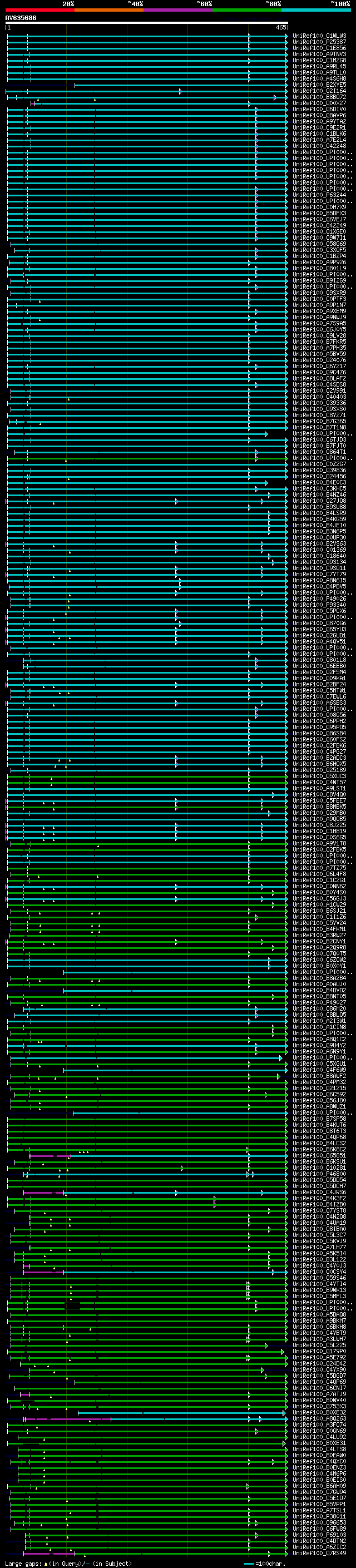Viewport: 356px width, 1568px height.
Task: Select label UniRef100_A6ZIC2
Action: (x=319, y=1547)
